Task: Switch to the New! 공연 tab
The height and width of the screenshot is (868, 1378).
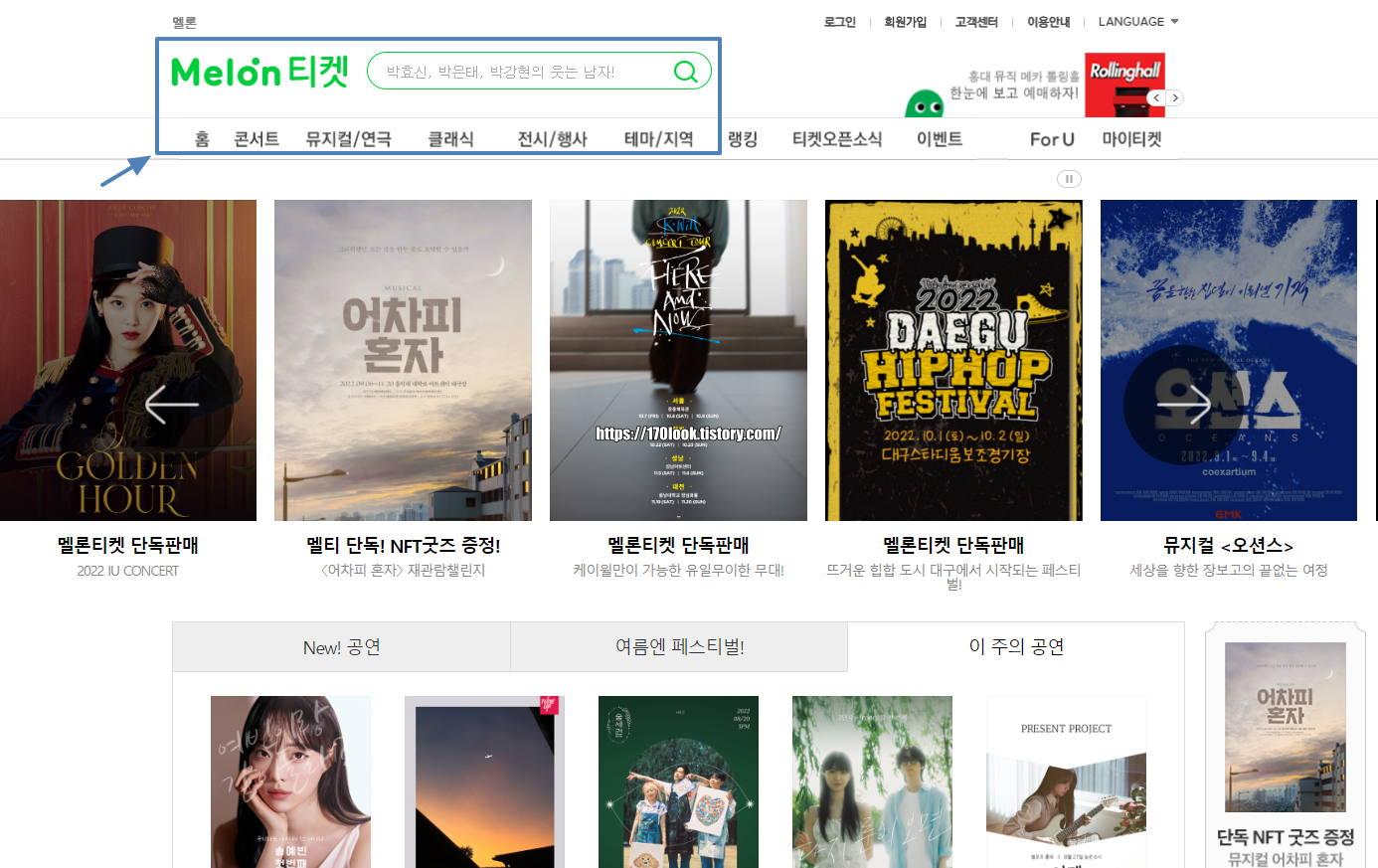Action: pos(341,647)
